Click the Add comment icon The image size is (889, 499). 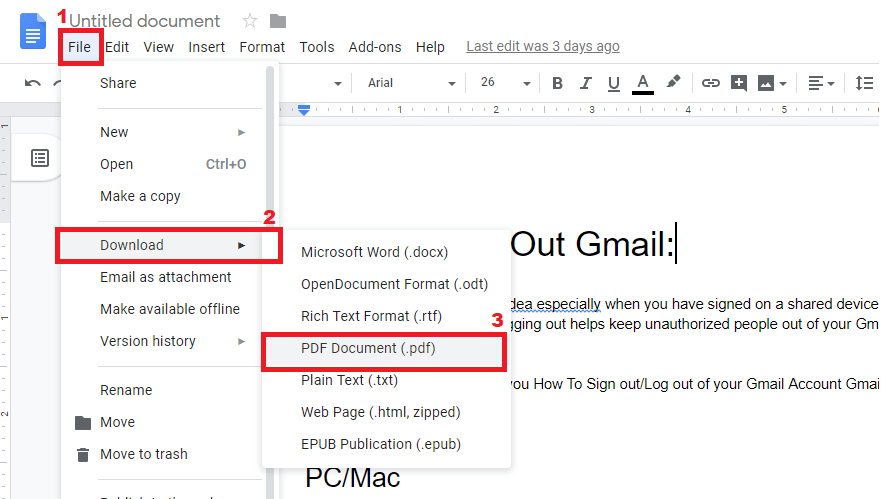pyautogui.click(x=739, y=83)
